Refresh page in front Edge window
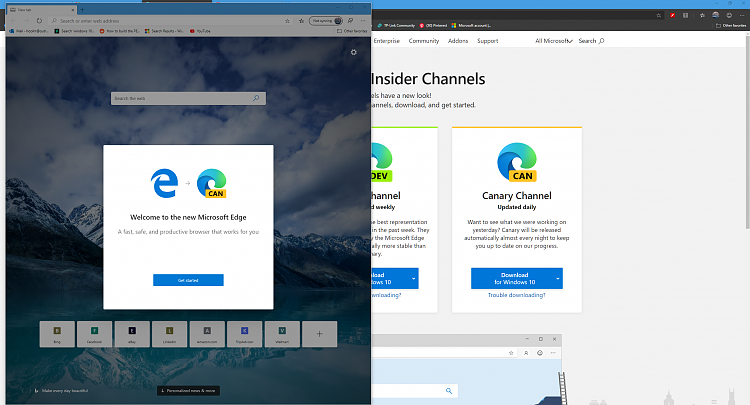Image resolution: width=750 pixels, height=405 pixels. point(39,21)
